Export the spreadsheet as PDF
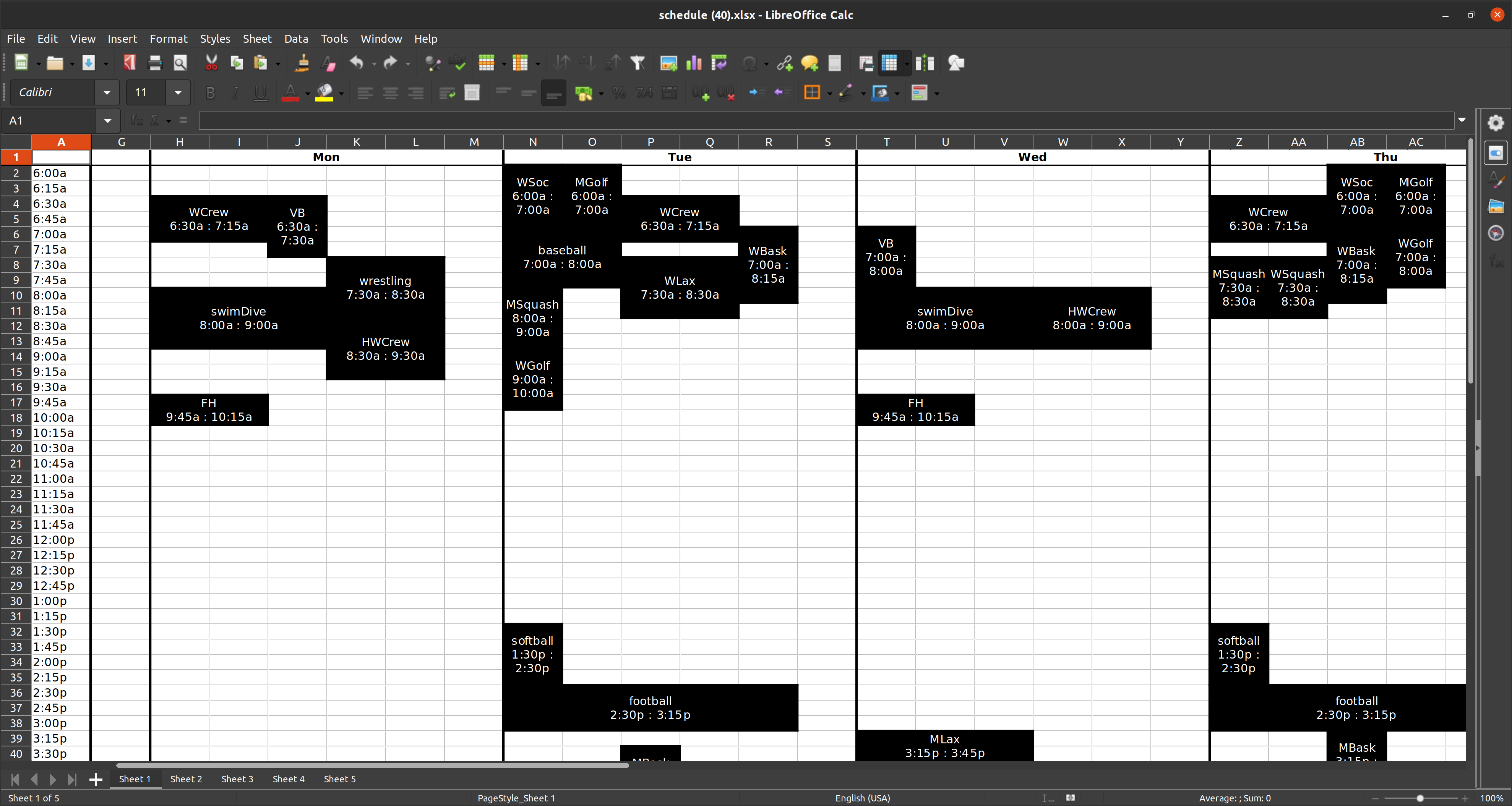 (x=129, y=63)
